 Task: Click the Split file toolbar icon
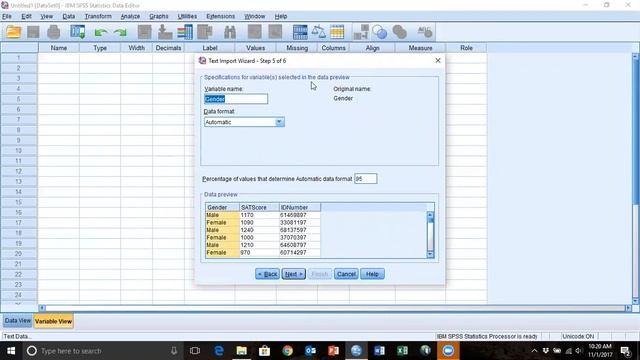coord(300,32)
